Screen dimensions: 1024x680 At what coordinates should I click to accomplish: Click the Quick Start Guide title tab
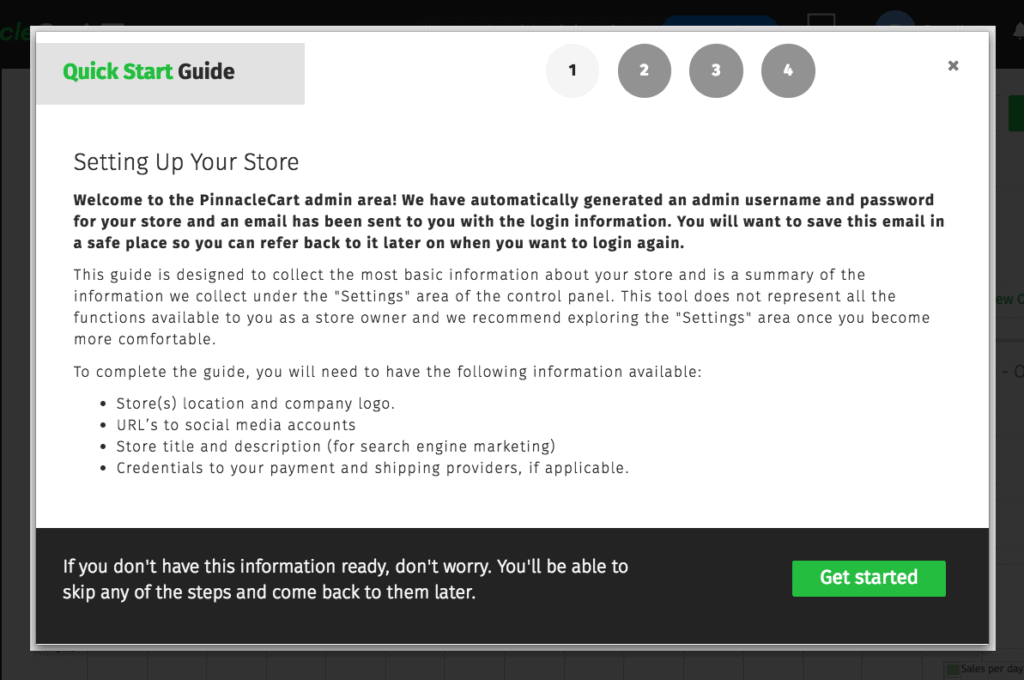click(170, 73)
